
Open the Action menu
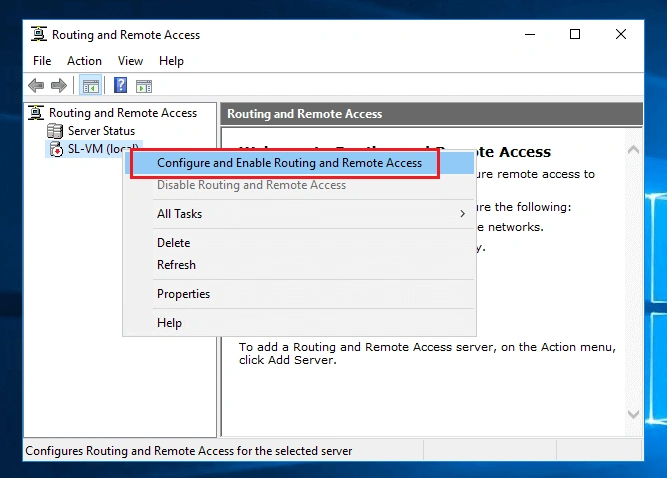pos(84,61)
